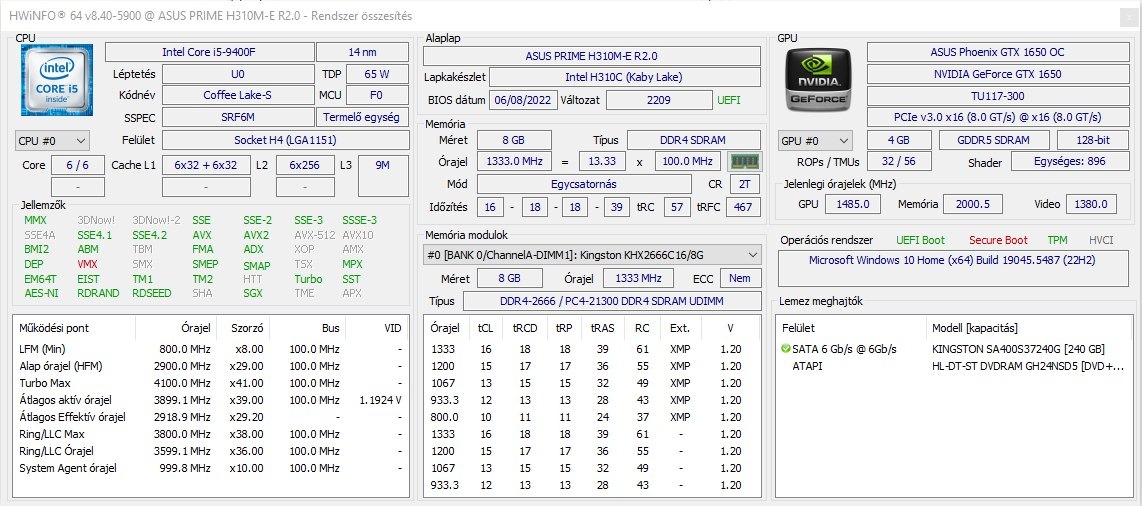Open the CPU #0 selector dropdown

52,140
